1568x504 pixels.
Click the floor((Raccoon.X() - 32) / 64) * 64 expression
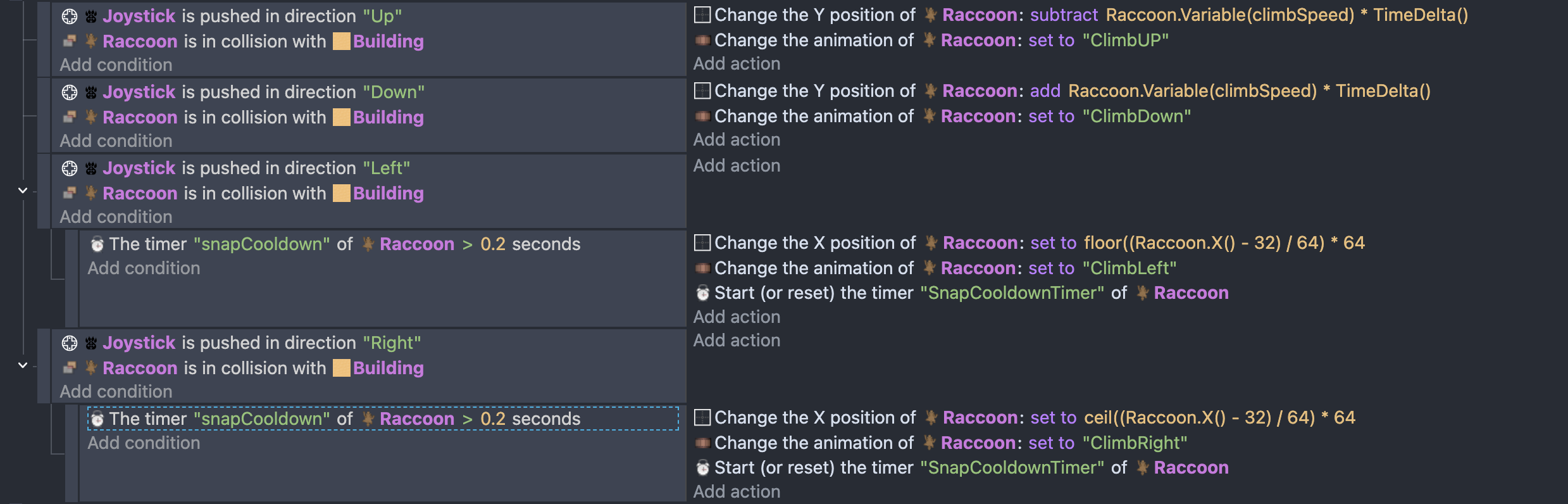1224,243
